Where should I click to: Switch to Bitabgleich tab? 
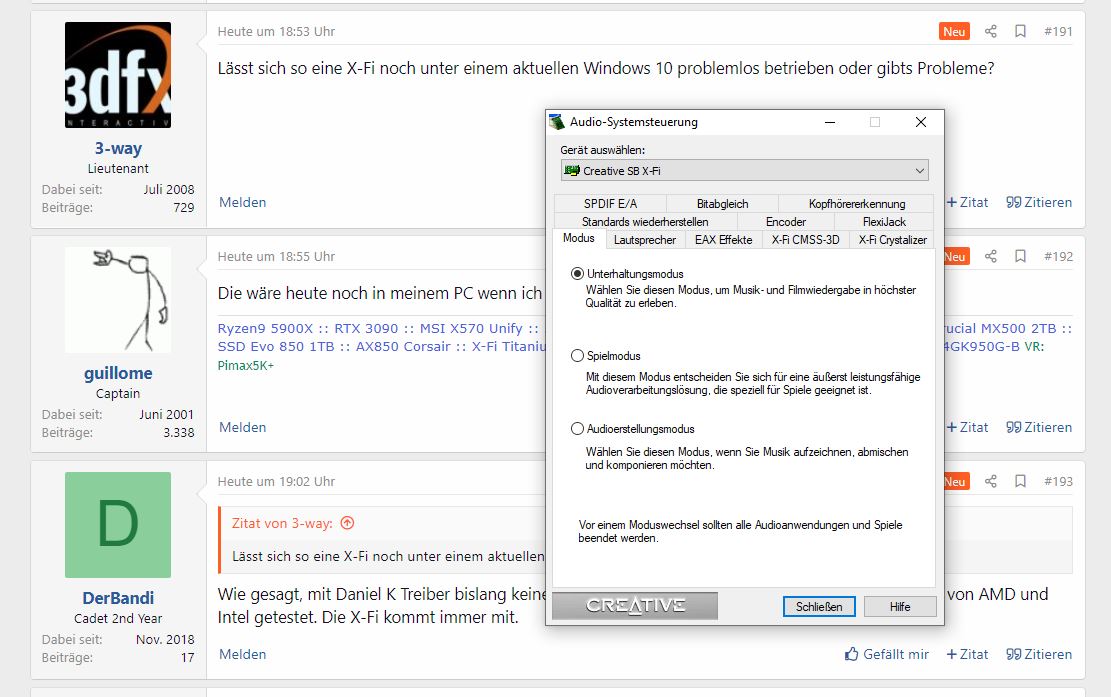(722, 203)
